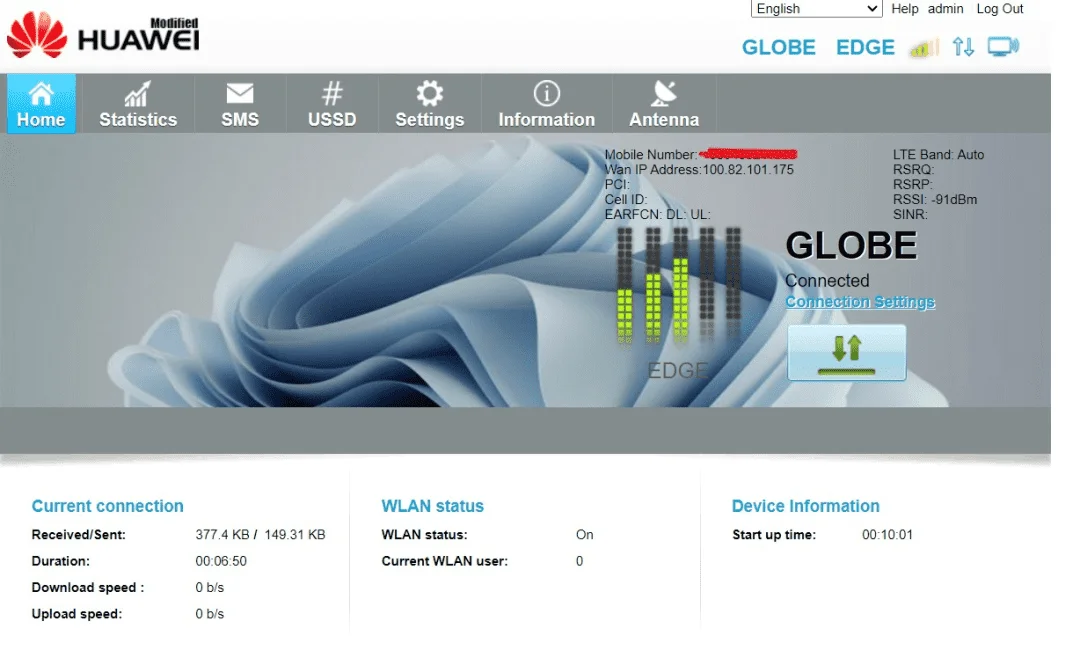Click the EDGE network type in header
The width and height of the screenshot is (1080, 665).
point(865,48)
